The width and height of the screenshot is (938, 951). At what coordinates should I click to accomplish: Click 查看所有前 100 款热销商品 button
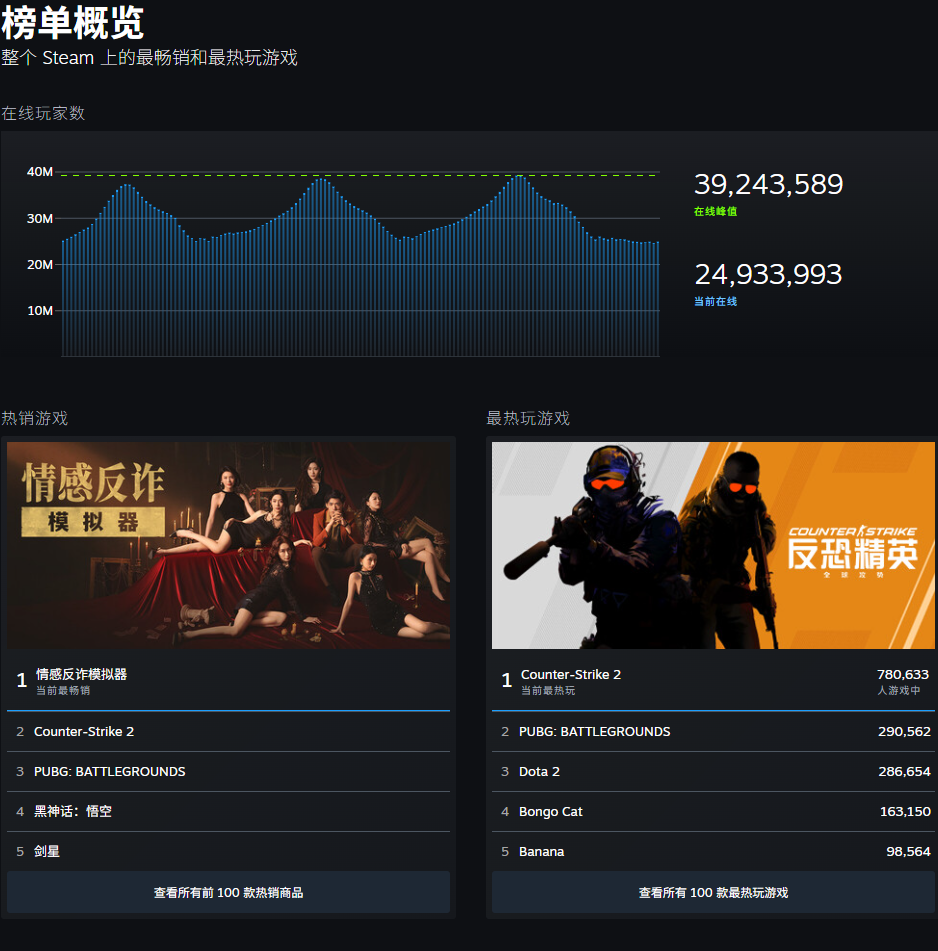click(229, 892)
